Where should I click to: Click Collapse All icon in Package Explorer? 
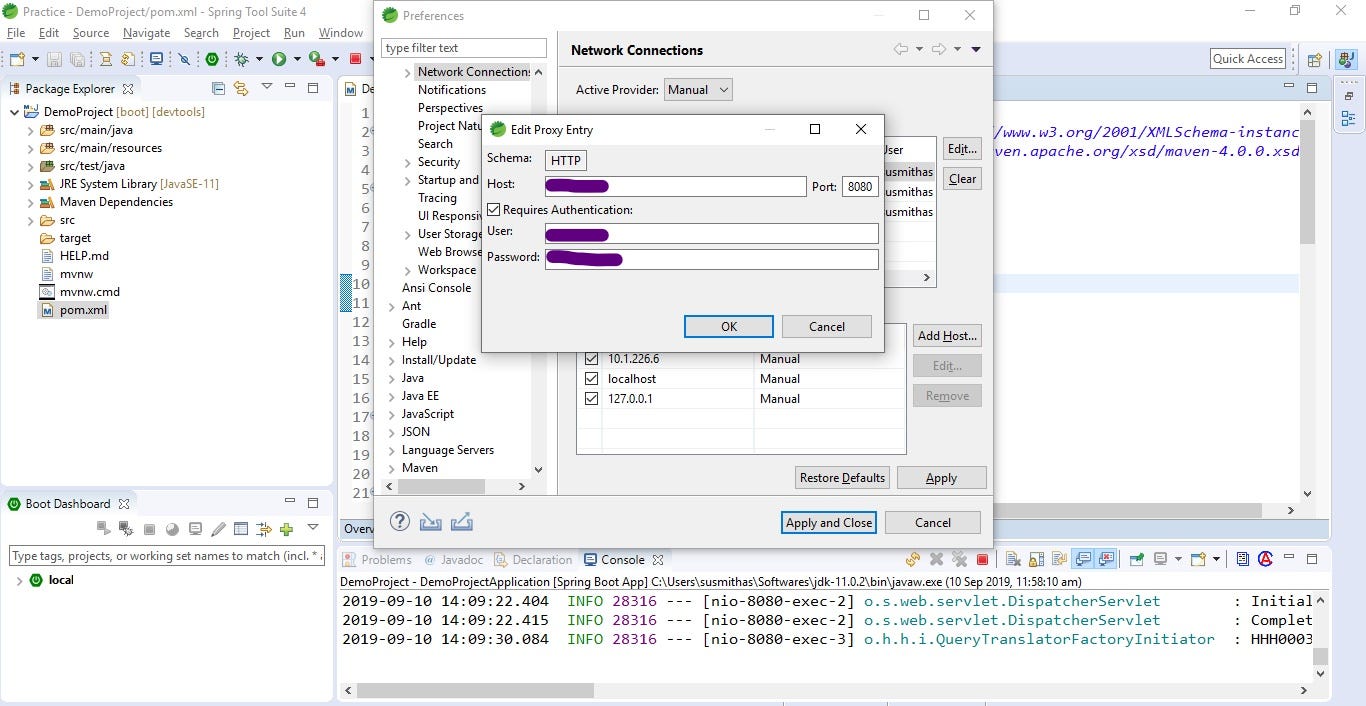pos(218,88)
